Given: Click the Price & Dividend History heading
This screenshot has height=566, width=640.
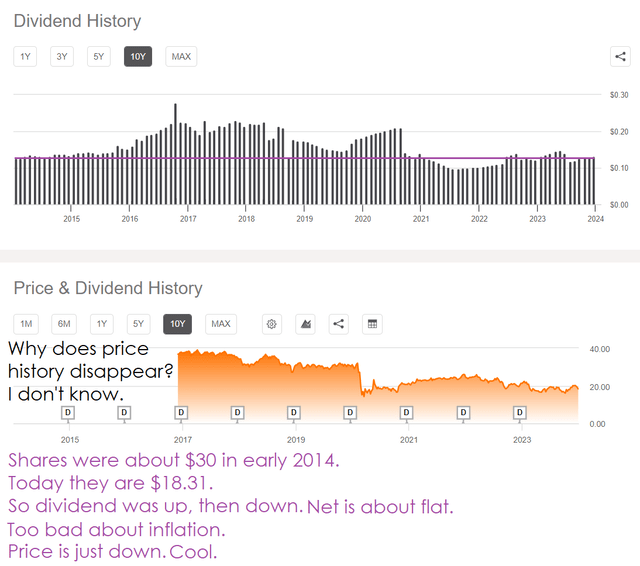Looking at the screenshot, I should point(108,288).
